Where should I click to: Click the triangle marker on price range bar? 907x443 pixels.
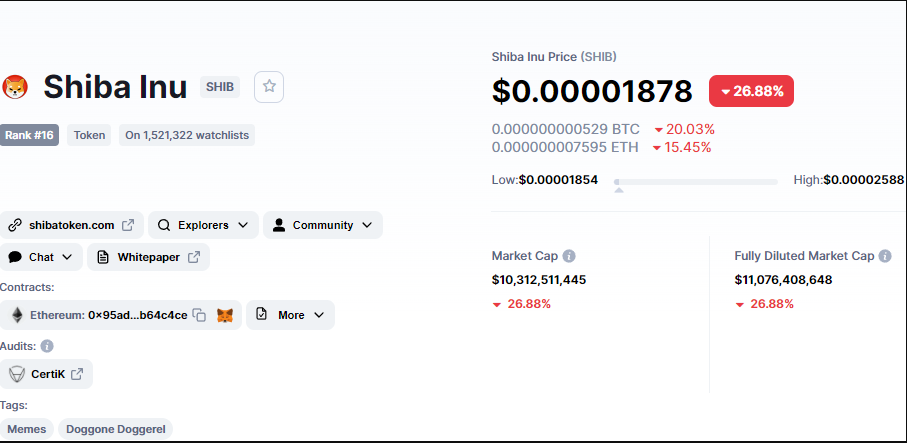pos(618,190)
